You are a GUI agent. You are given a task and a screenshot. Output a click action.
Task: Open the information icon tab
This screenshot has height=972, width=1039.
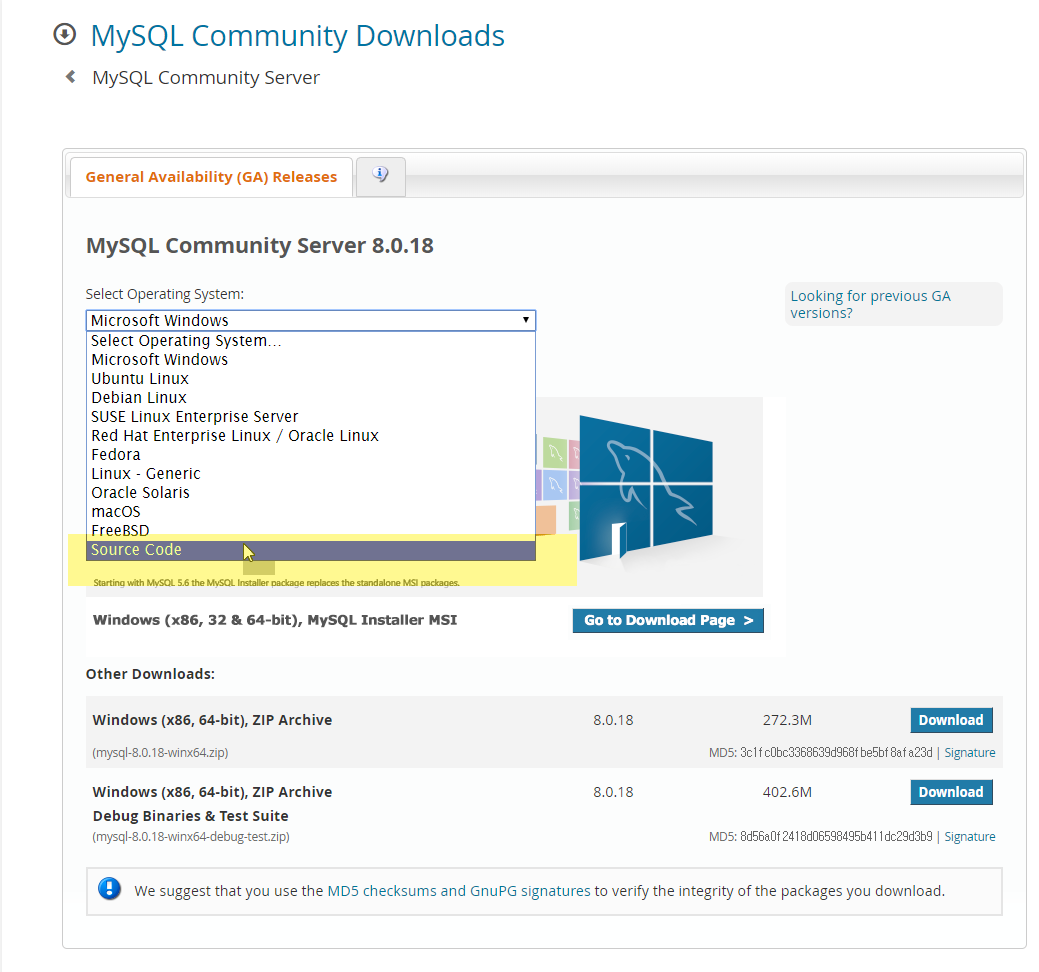(x=380, y=176)
